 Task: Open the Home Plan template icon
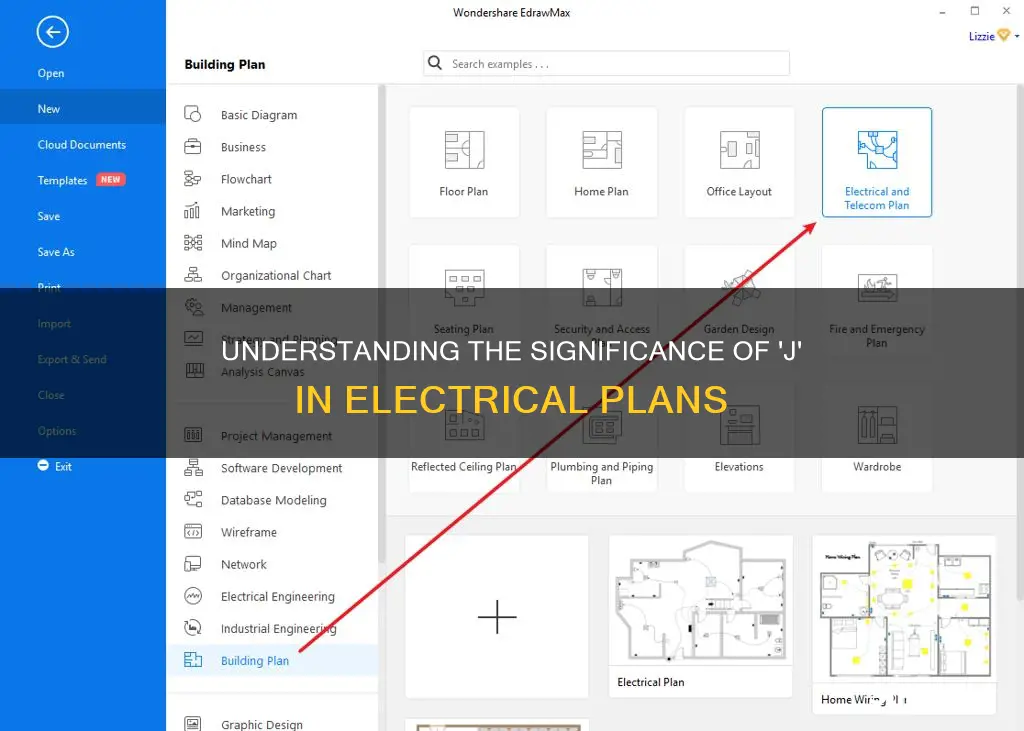[x=601, y=150]
